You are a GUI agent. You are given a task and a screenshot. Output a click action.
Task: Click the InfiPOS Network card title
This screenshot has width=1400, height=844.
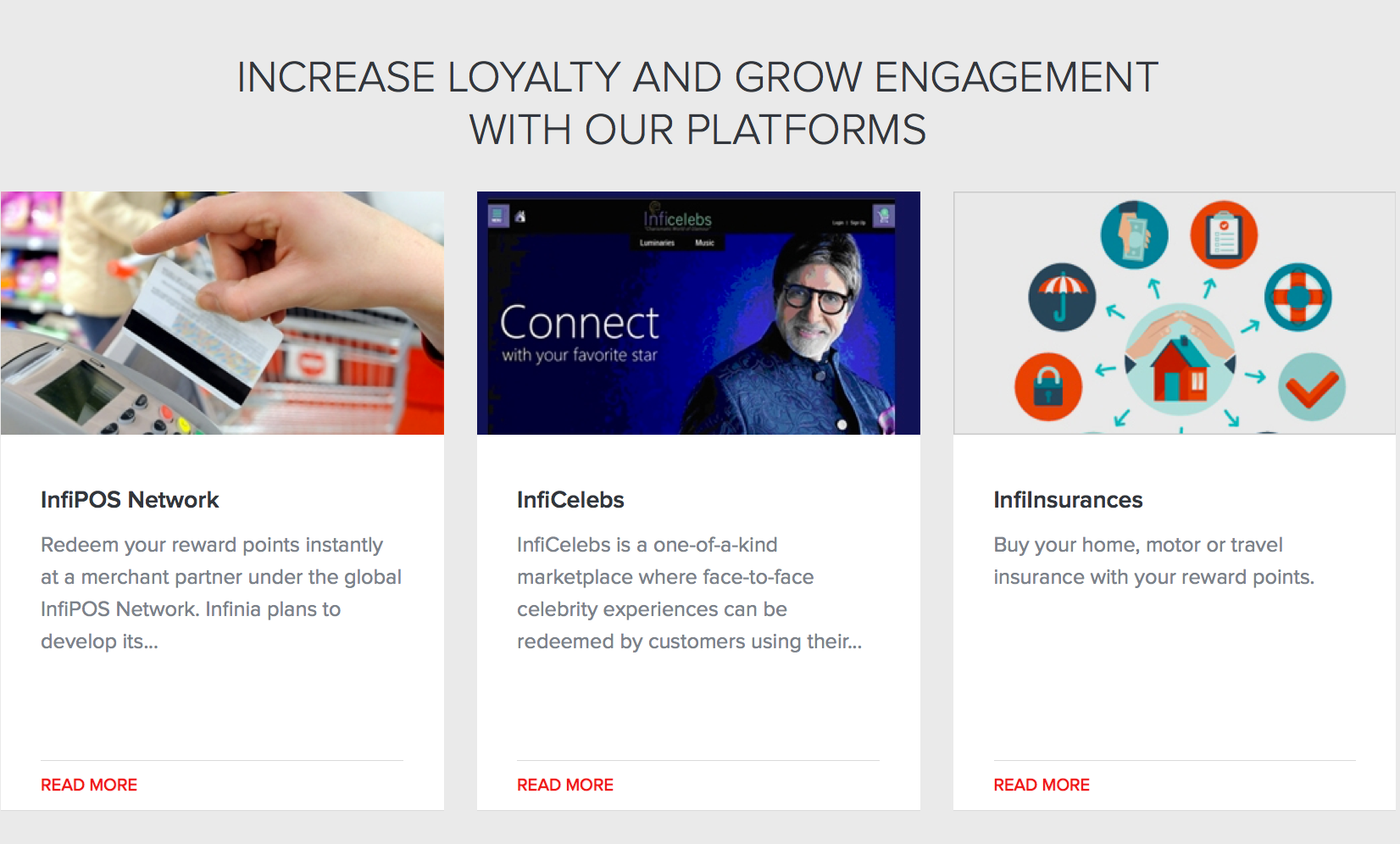pos(130,500)
